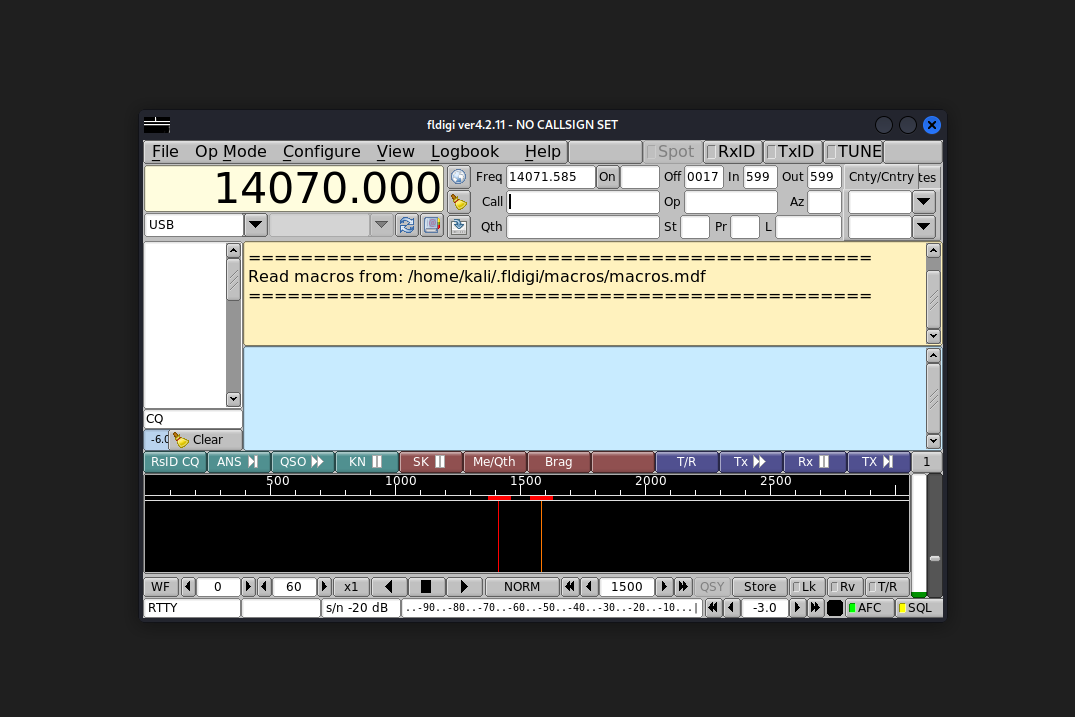Click the x1 zoom button
Image resolution: width=1075 pixels, height=717 pixels.
[x=351, y=587]
